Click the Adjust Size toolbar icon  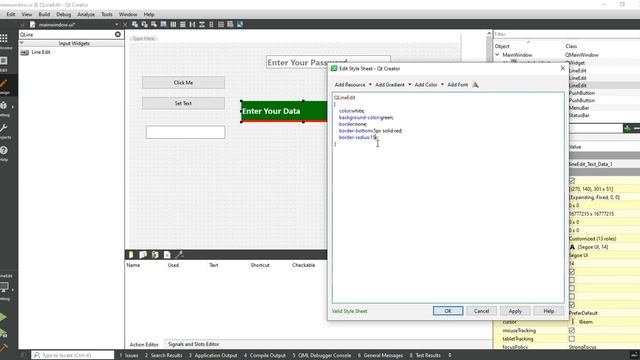pos(240,24)
